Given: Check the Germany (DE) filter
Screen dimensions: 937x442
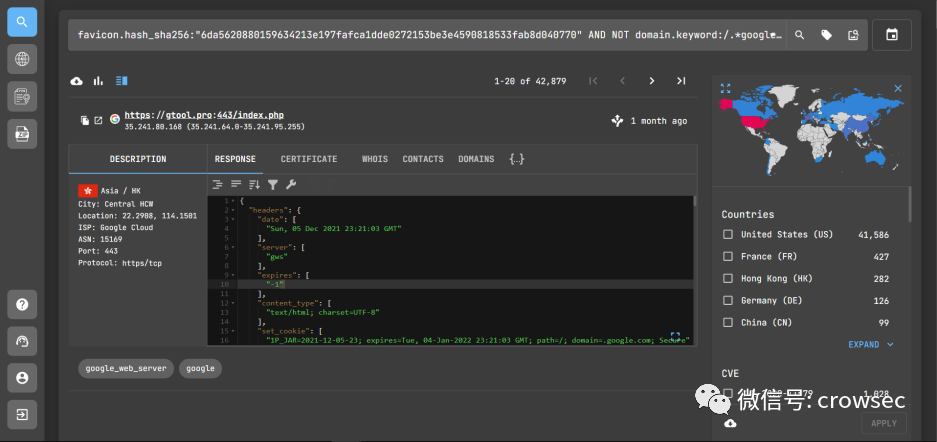Looking at the screenshot, I should point(728,300).
